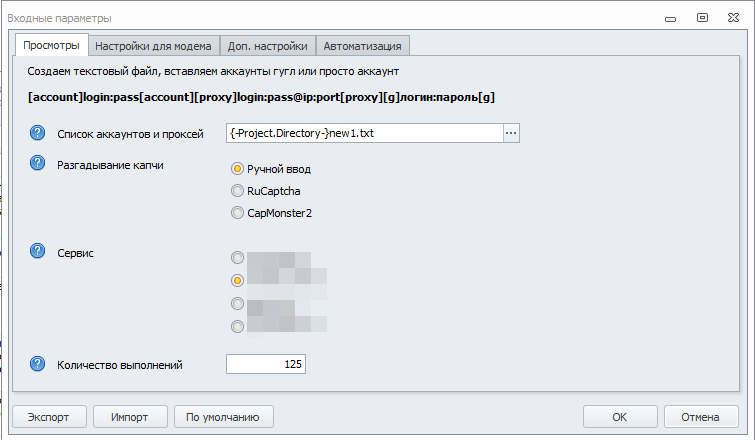Click help icon beside Количество выполнений
Screen dimensions: 755x440
(x=39, y=364)
